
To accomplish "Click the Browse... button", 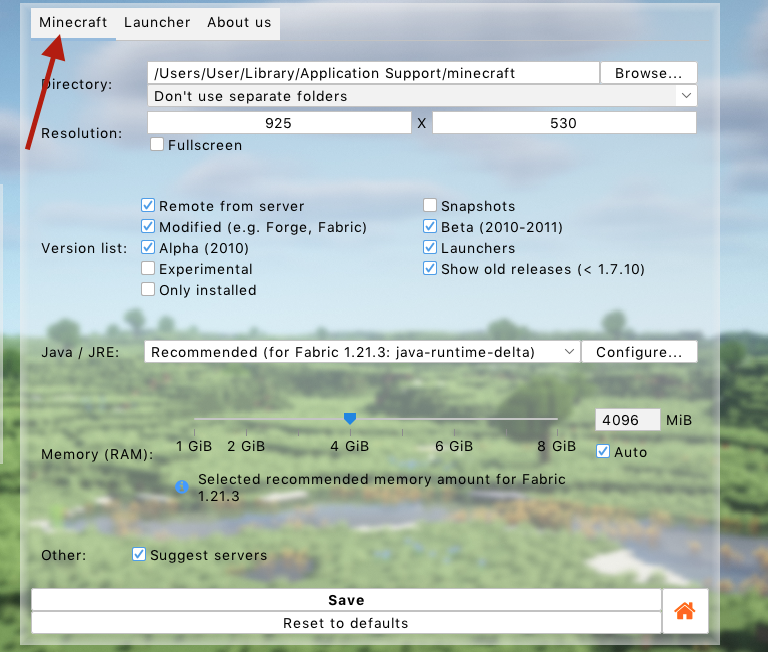I will point(648,73).
